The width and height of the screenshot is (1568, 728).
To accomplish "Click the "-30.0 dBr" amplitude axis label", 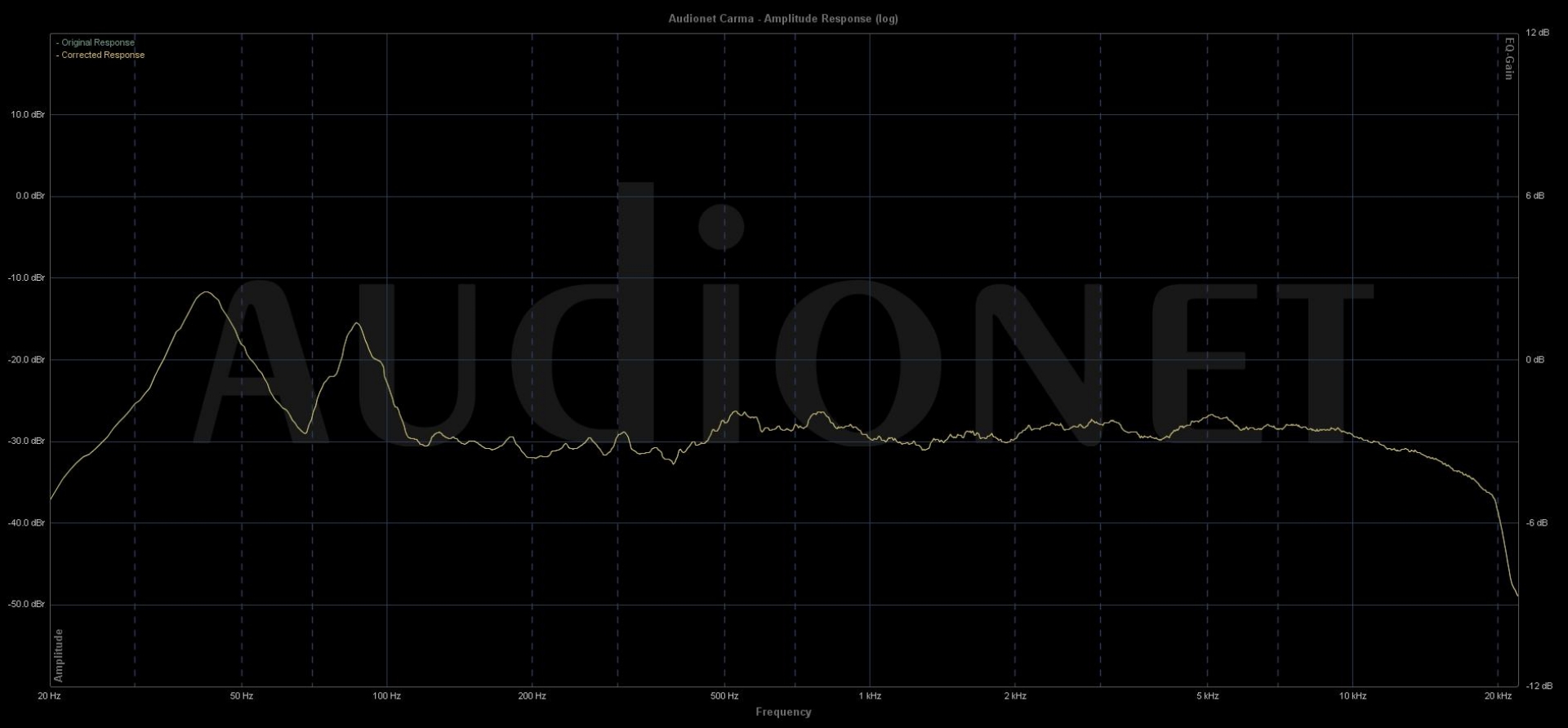I will click(27, 441).
